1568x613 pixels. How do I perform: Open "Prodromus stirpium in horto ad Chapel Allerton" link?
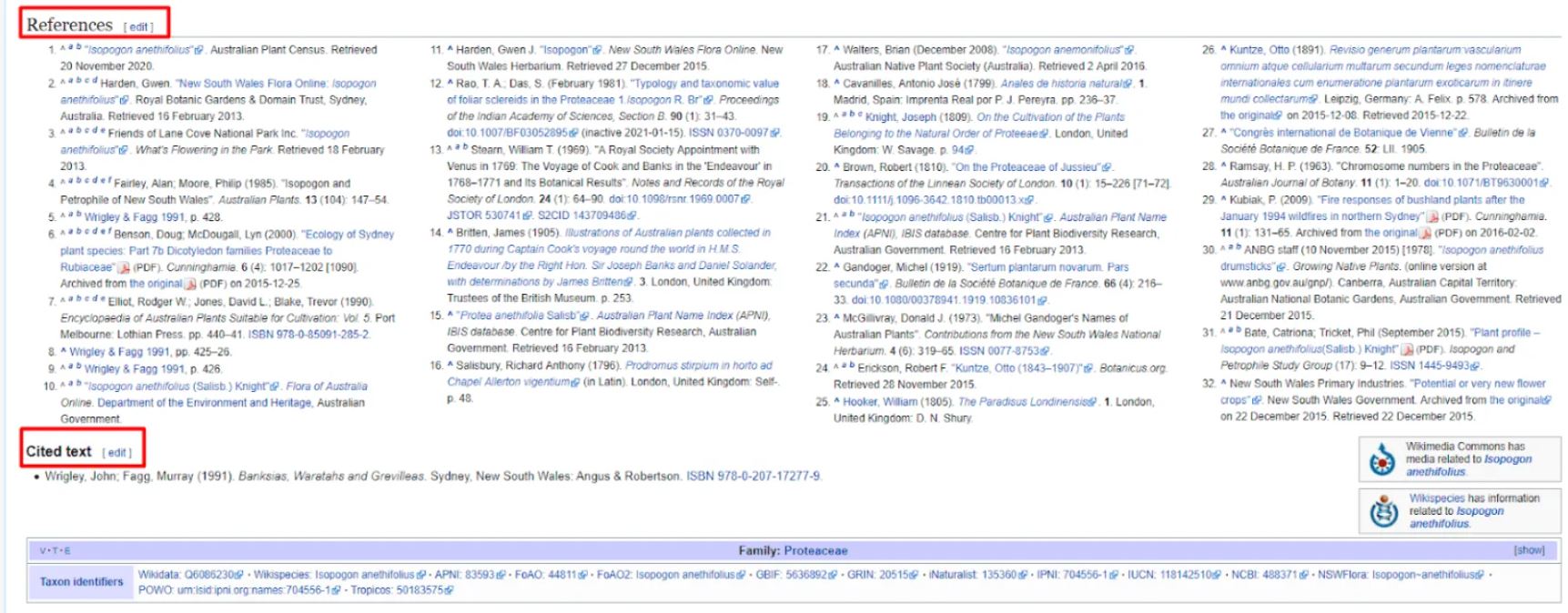[x=609, y=374]
